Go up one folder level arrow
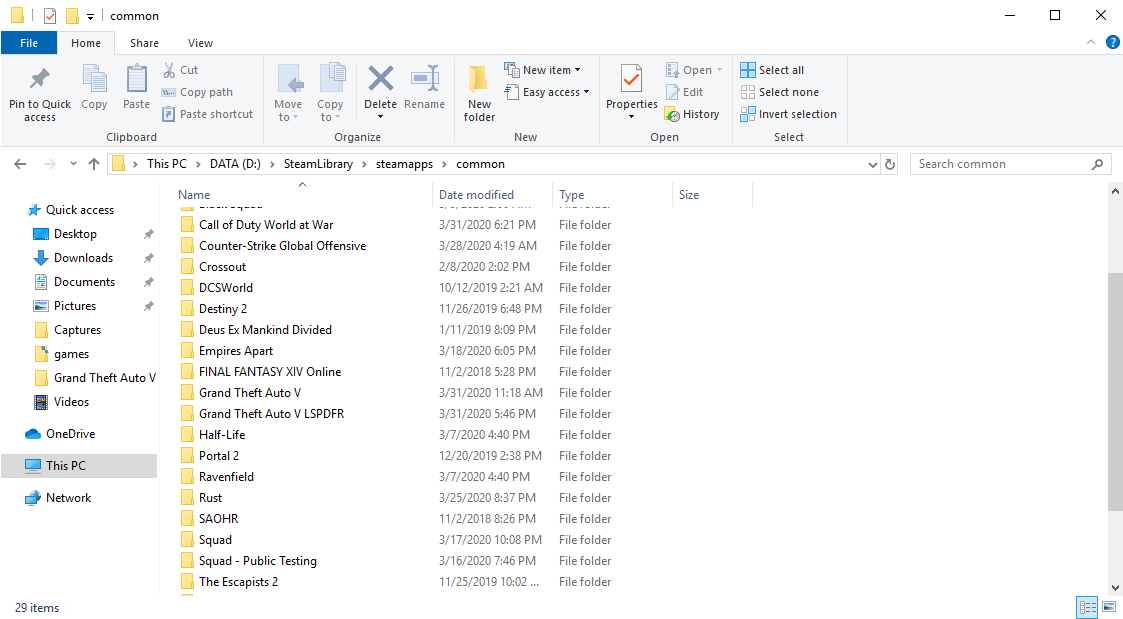1123x619 pixels. (x=94, y=164)
